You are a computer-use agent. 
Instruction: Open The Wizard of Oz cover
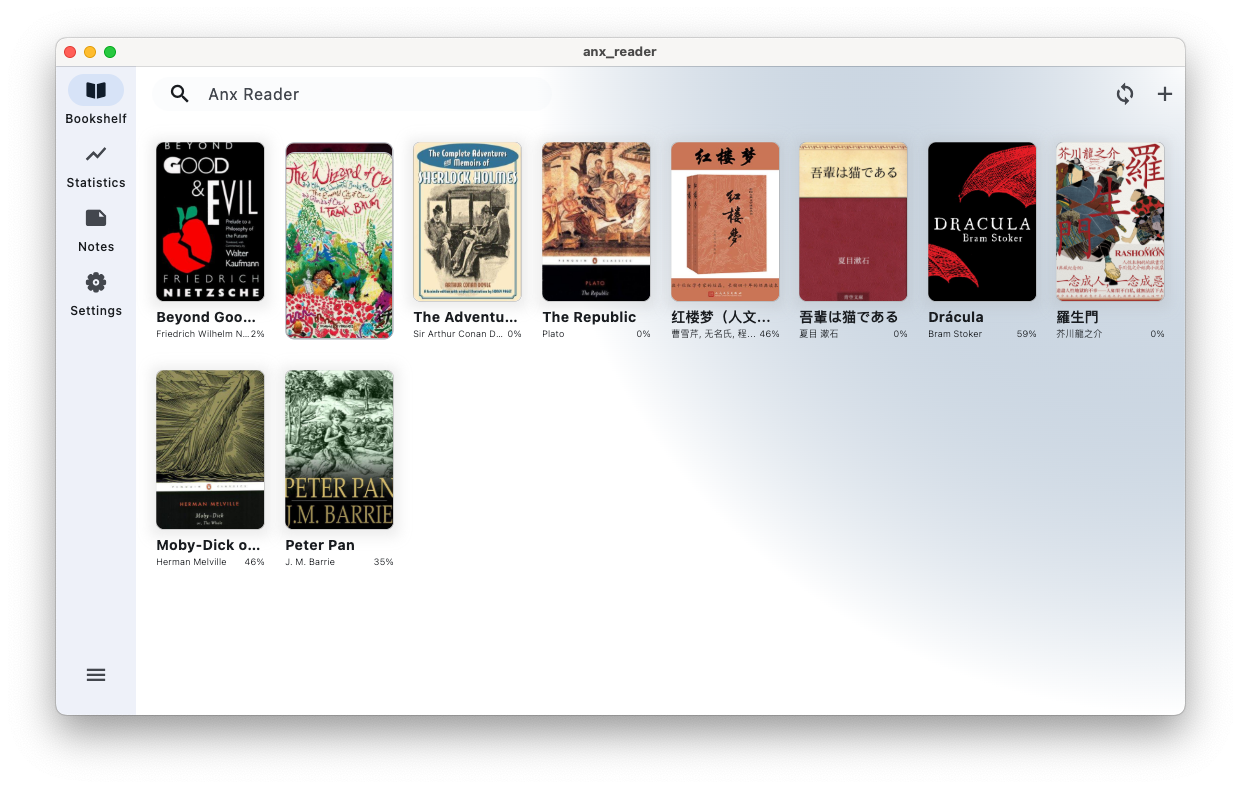click(339, 240)
